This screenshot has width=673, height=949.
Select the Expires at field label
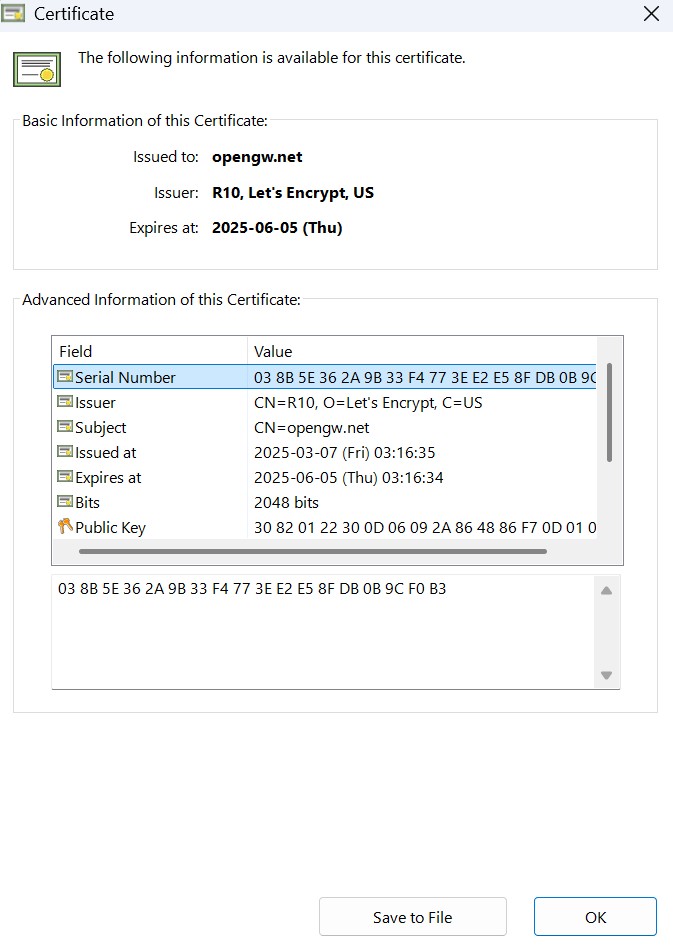(108, 478)
